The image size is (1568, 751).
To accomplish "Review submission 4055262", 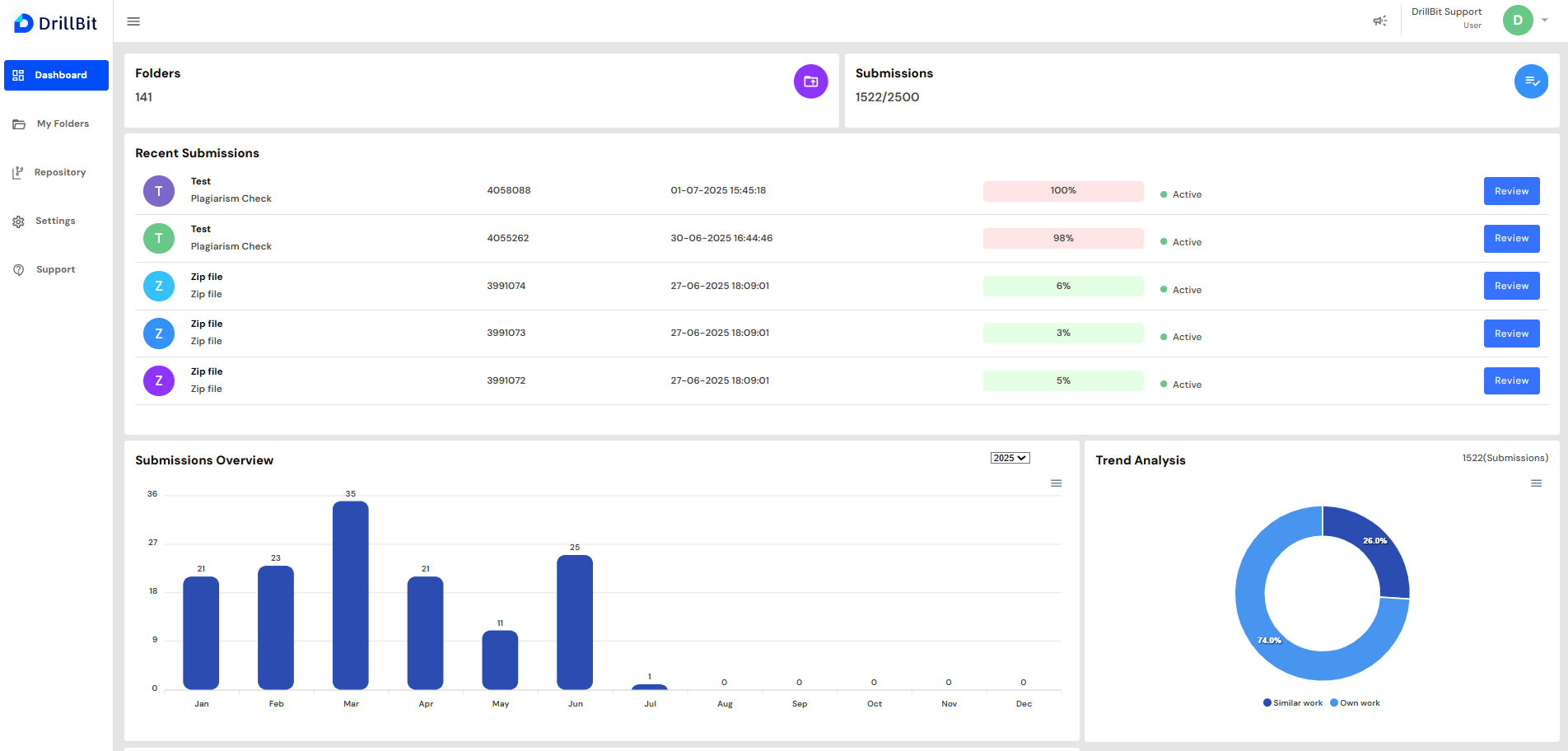I will pyautogui.click(x=1512, y=239).
